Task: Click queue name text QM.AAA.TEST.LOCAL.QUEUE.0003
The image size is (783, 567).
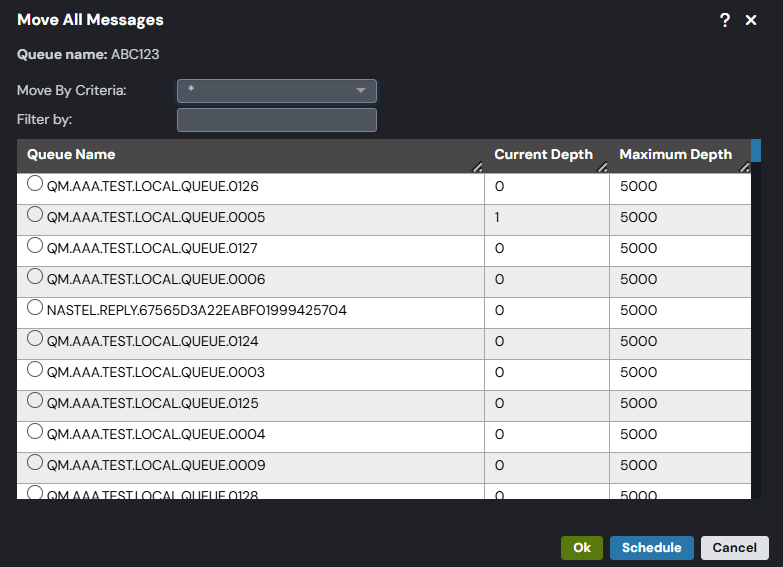Action: (156, 372)
